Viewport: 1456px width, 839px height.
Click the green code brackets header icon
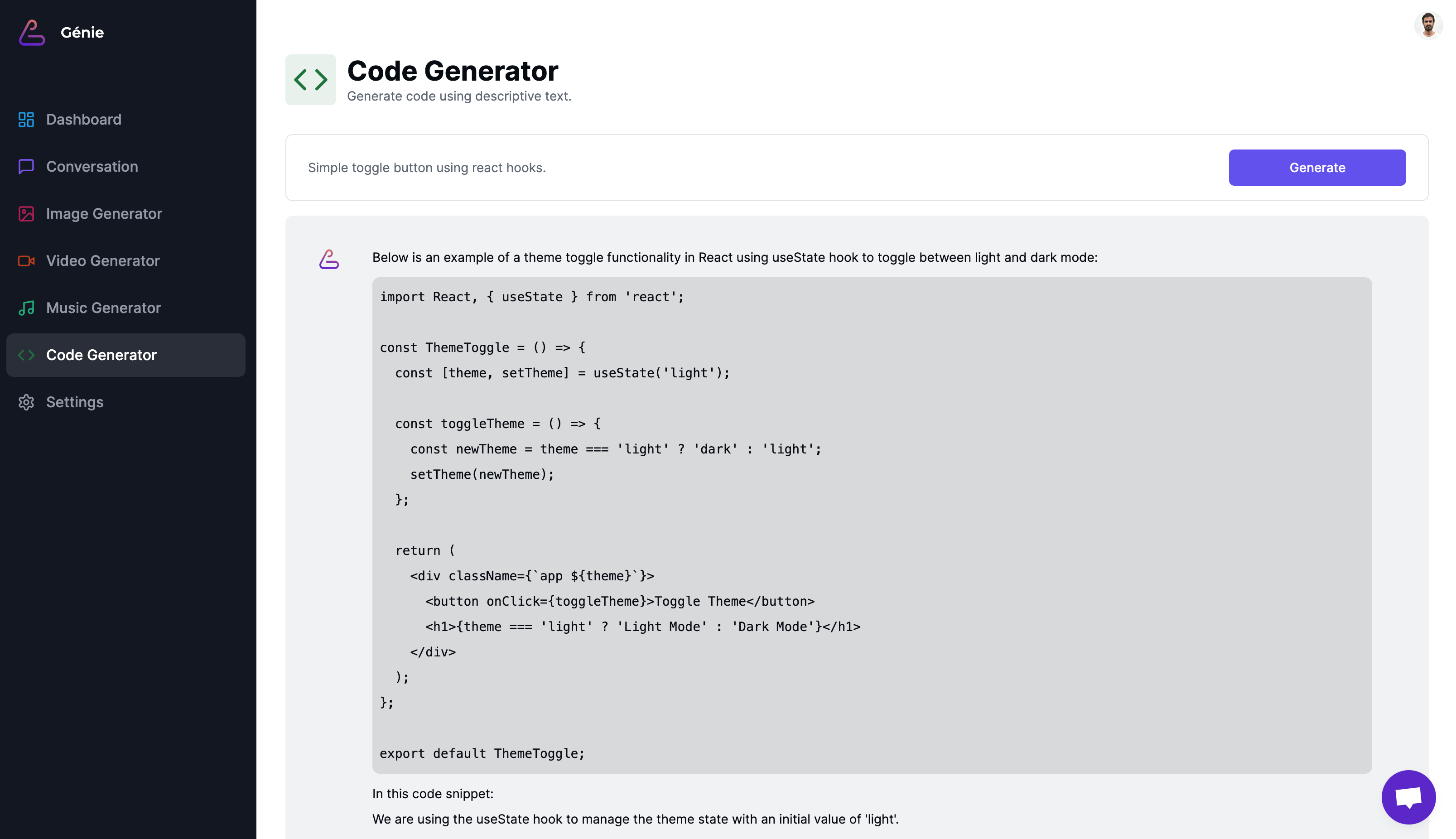(x=311, y=80)
